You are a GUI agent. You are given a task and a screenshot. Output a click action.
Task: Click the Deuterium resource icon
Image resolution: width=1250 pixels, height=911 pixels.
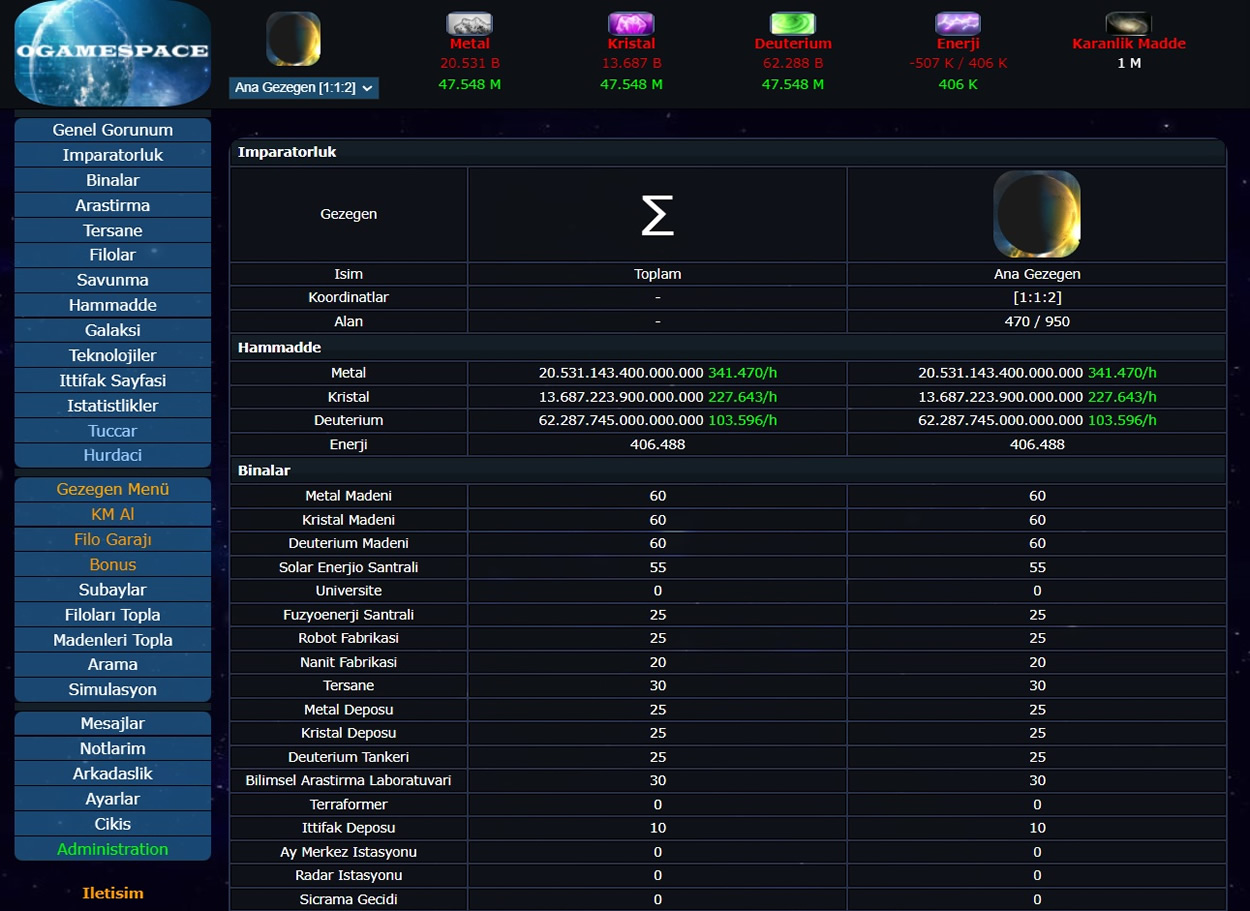point(793,24)
